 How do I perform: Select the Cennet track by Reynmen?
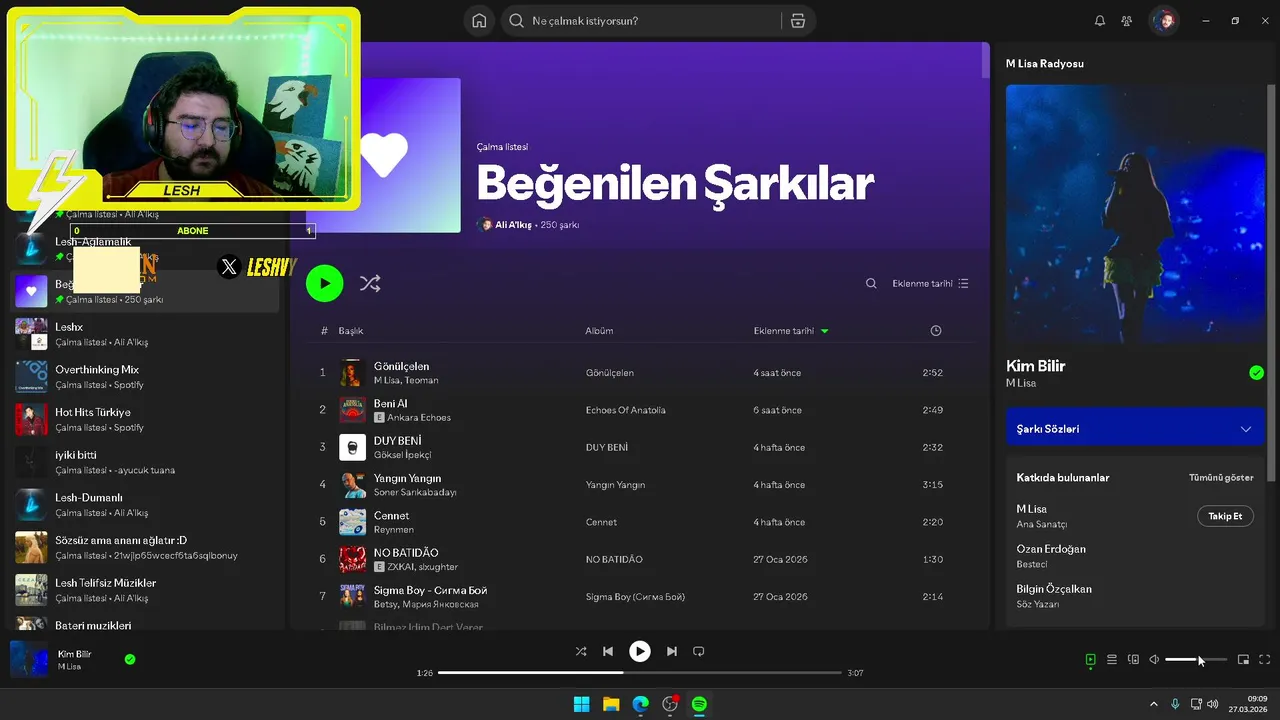pos(641,522)
